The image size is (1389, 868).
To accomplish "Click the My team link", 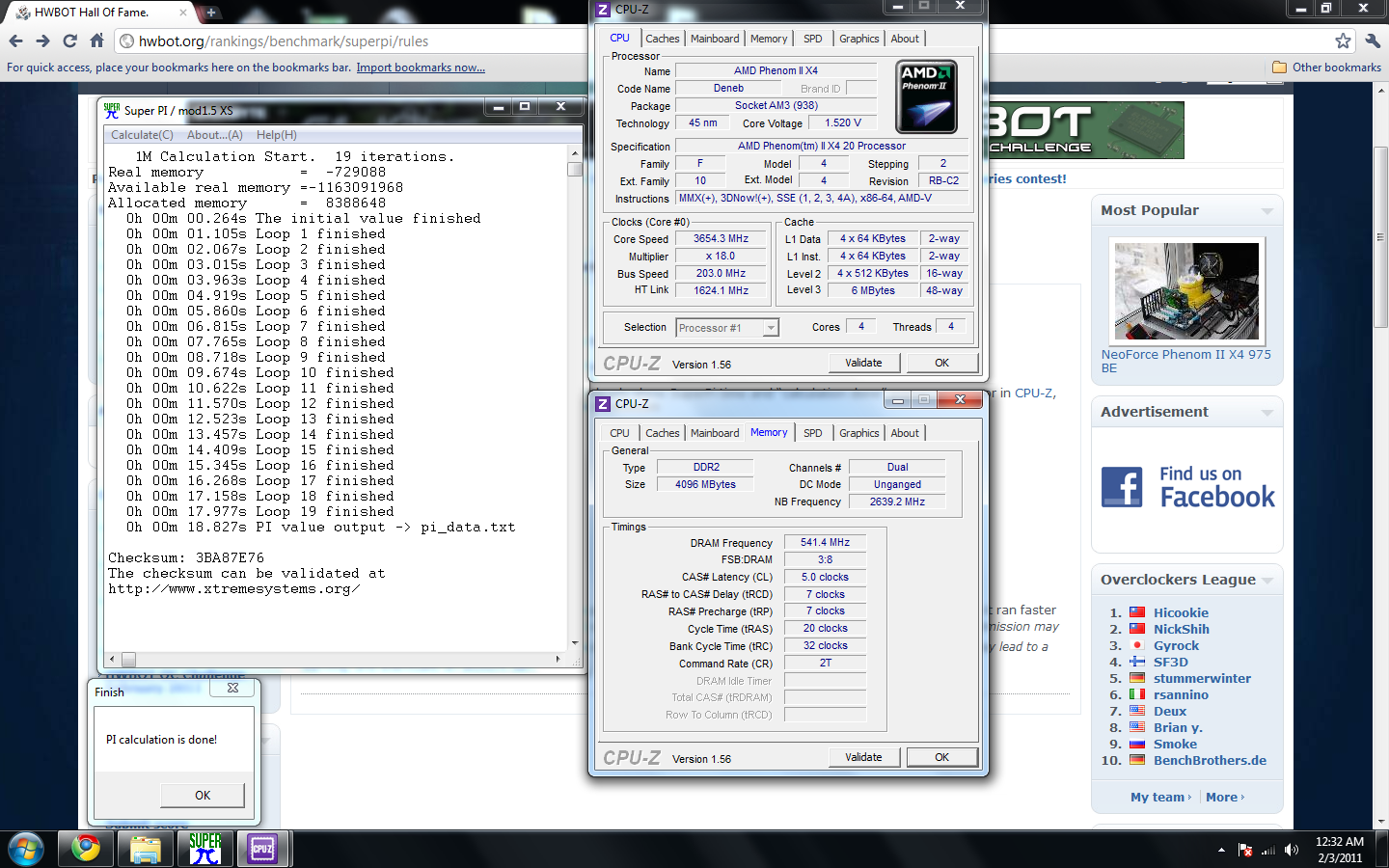I will 1157,797.
